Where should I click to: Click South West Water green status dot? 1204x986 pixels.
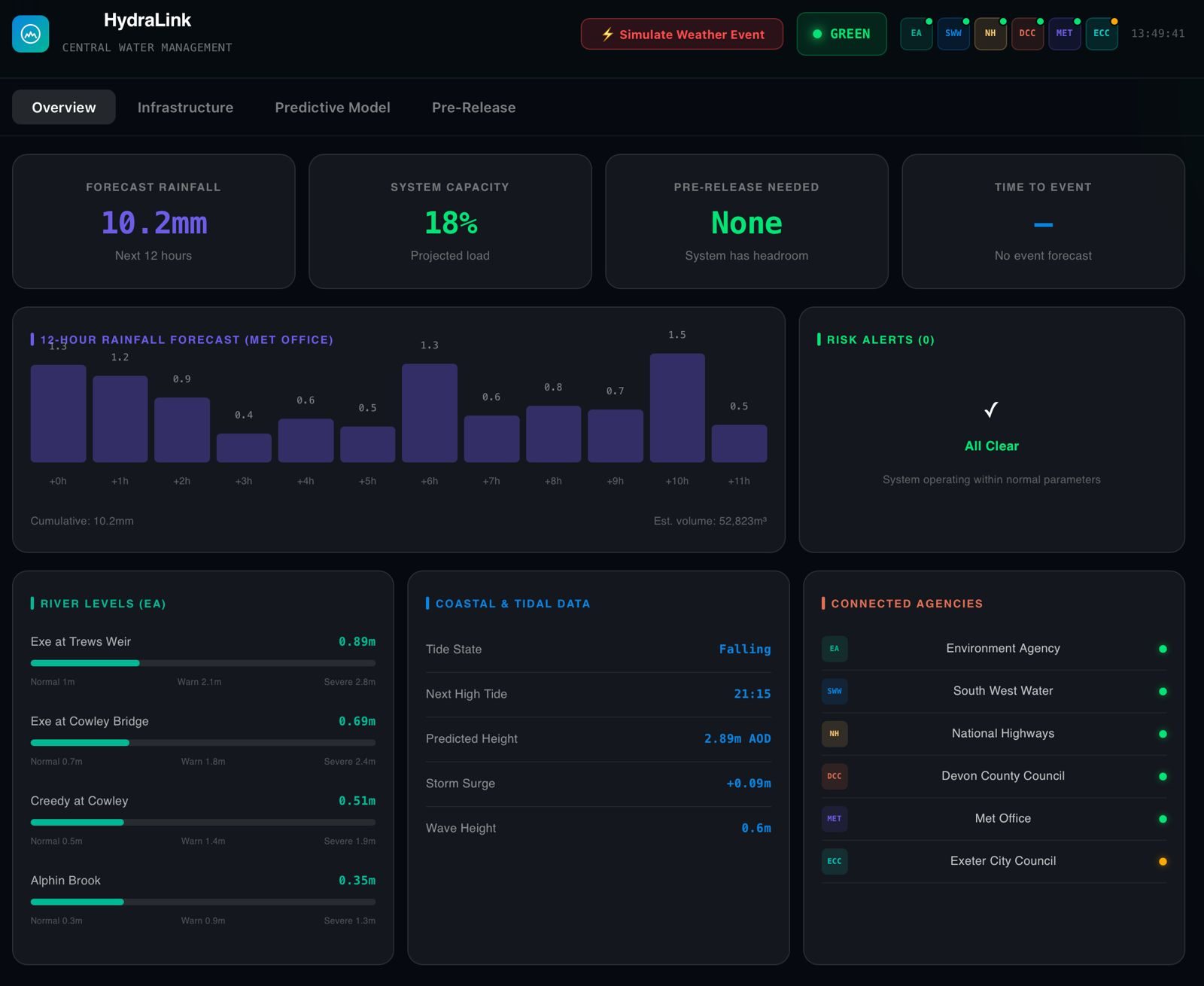1163,692
